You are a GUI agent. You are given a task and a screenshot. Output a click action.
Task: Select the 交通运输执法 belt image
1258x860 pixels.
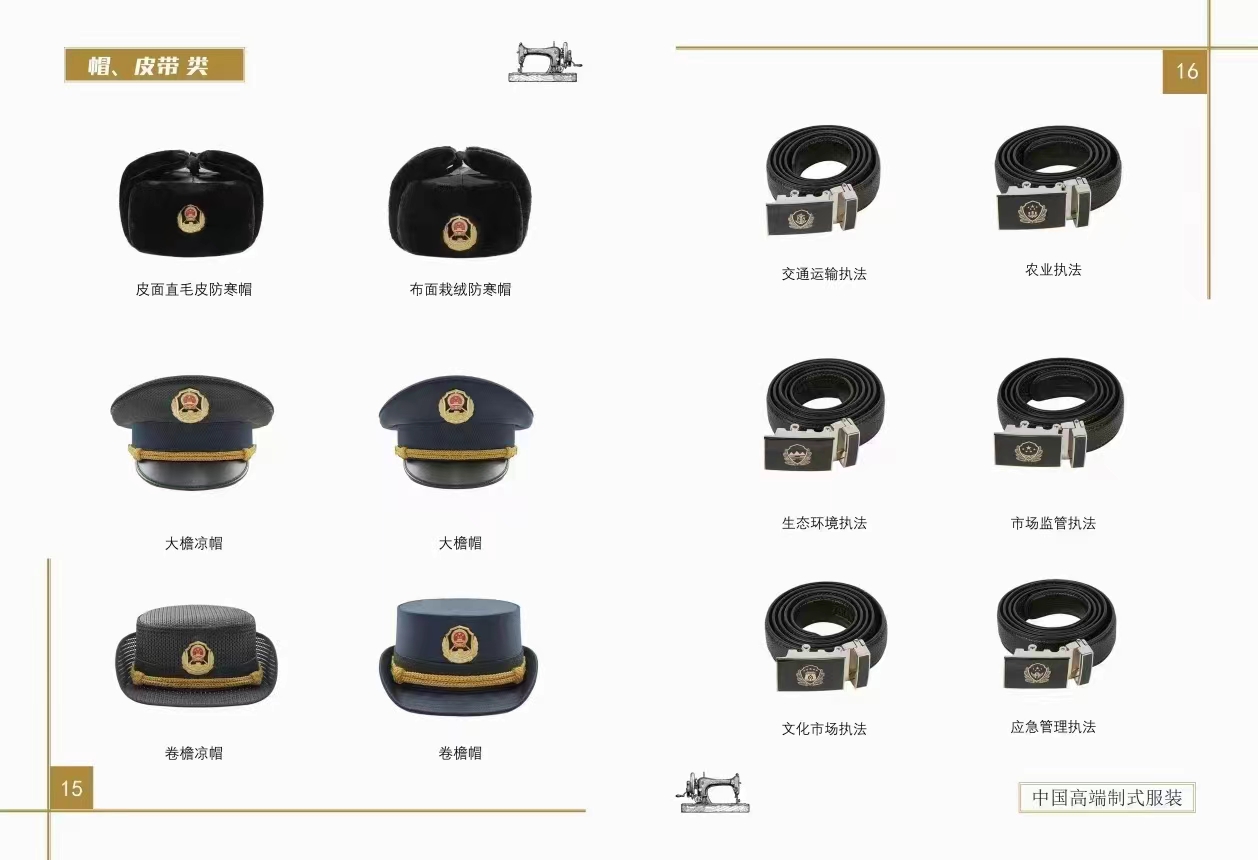coord(824,182)
